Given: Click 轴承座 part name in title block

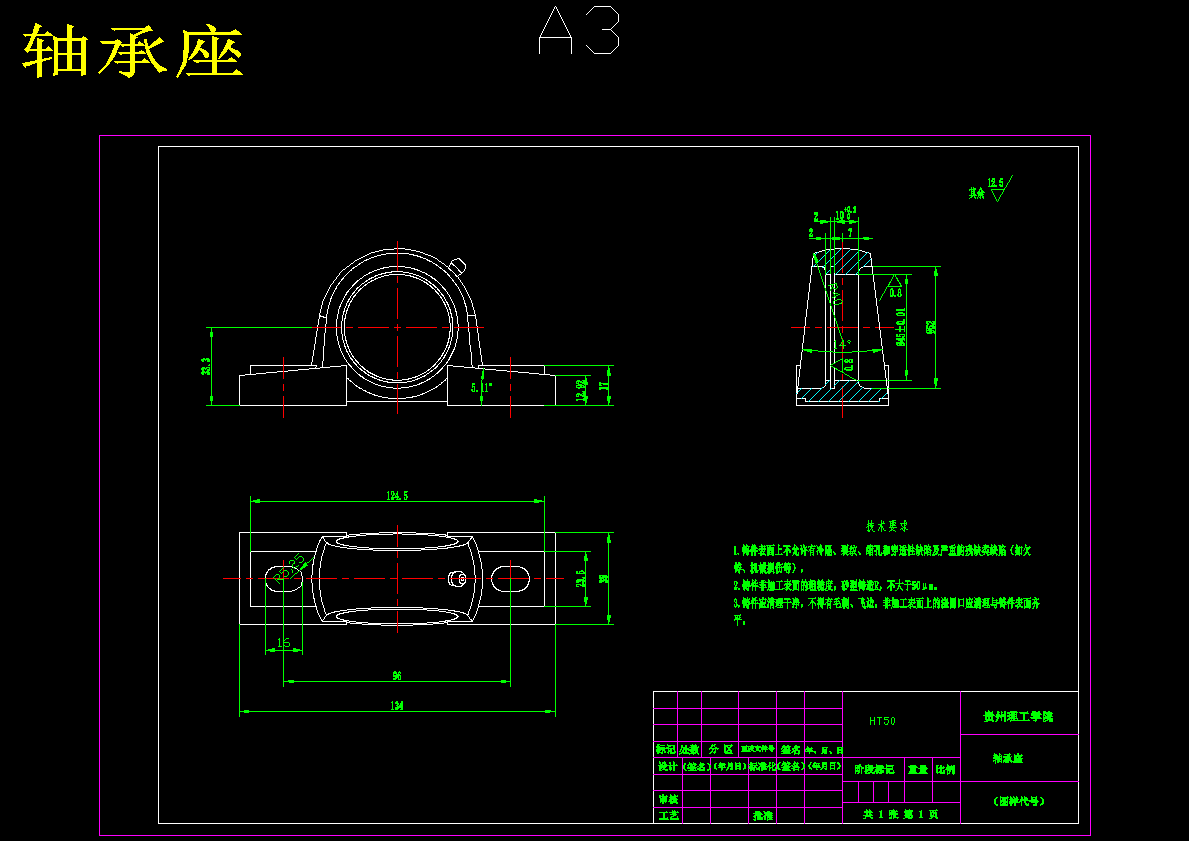Looking at the screenshot, I should tap(1009, 758).
